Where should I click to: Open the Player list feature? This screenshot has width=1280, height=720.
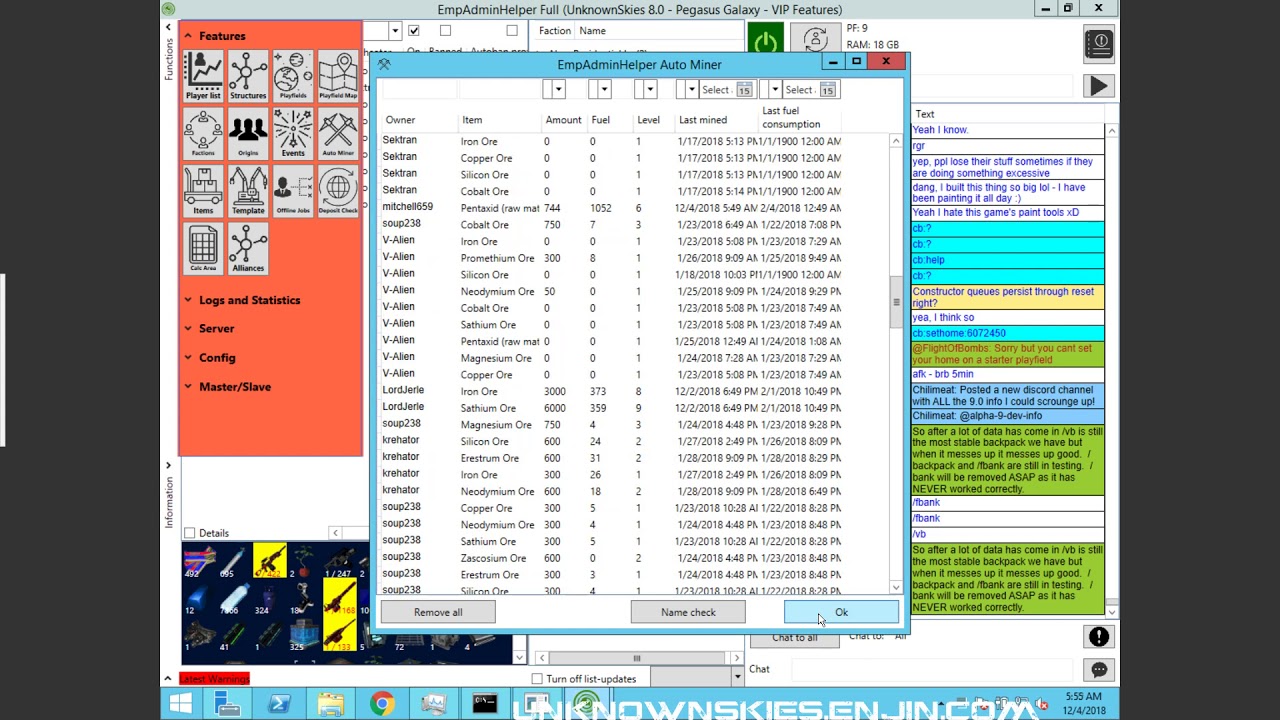pos(203,76)
